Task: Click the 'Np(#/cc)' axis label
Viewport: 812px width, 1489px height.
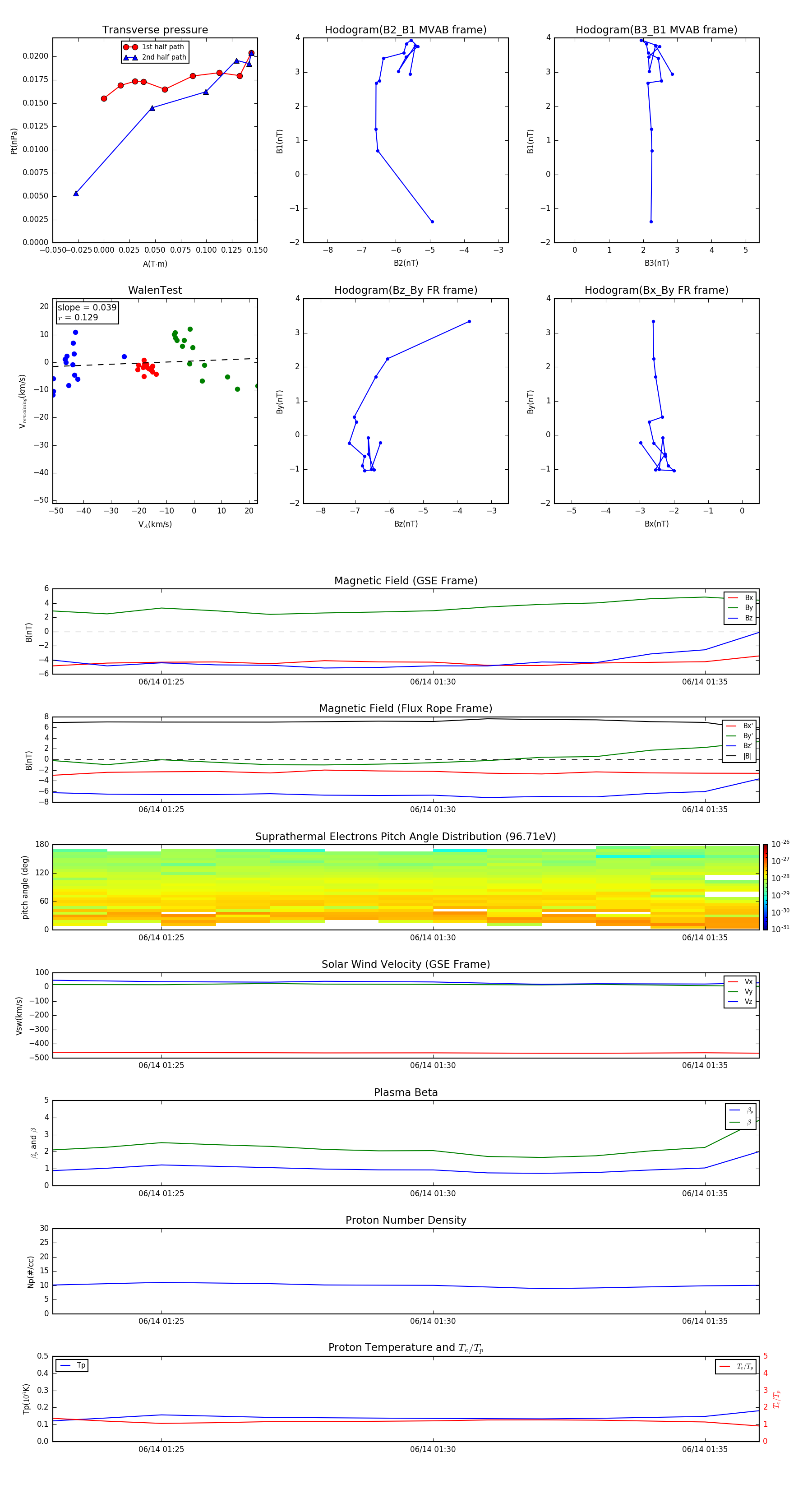Action: coord(31,1272)
